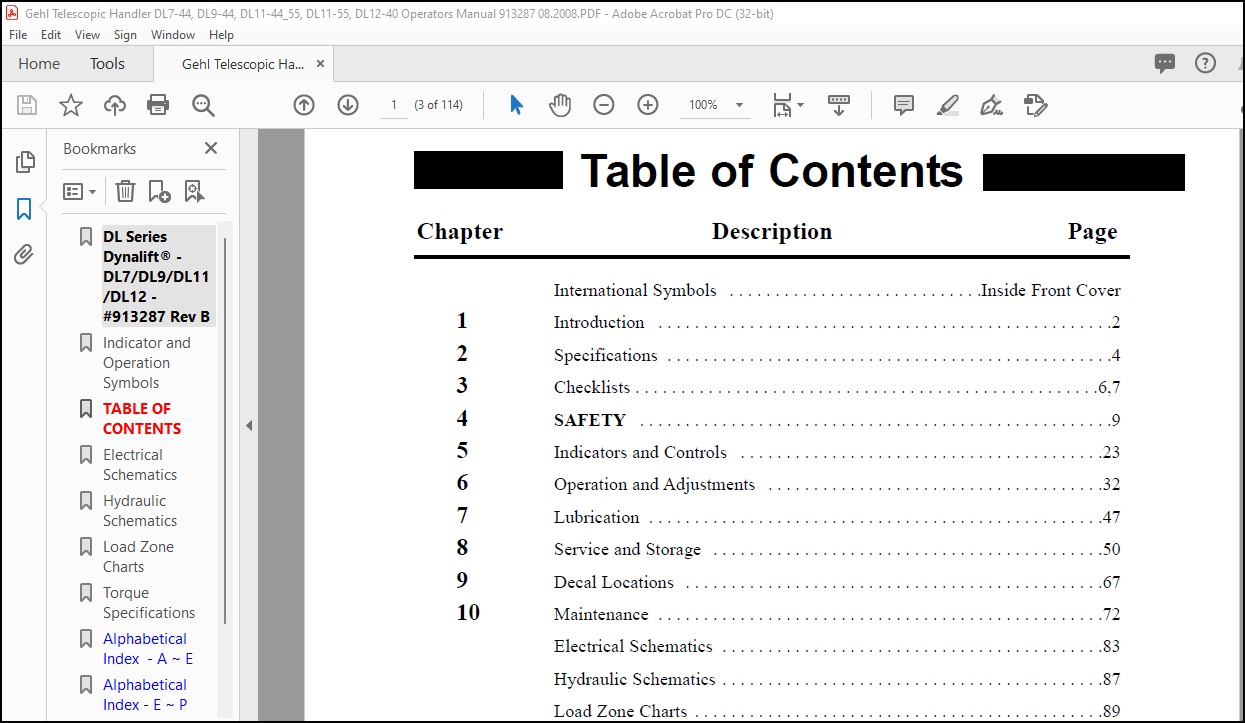Switch to the Home tab
This screenshot has width=1245, height=723.
click(39, 63)
